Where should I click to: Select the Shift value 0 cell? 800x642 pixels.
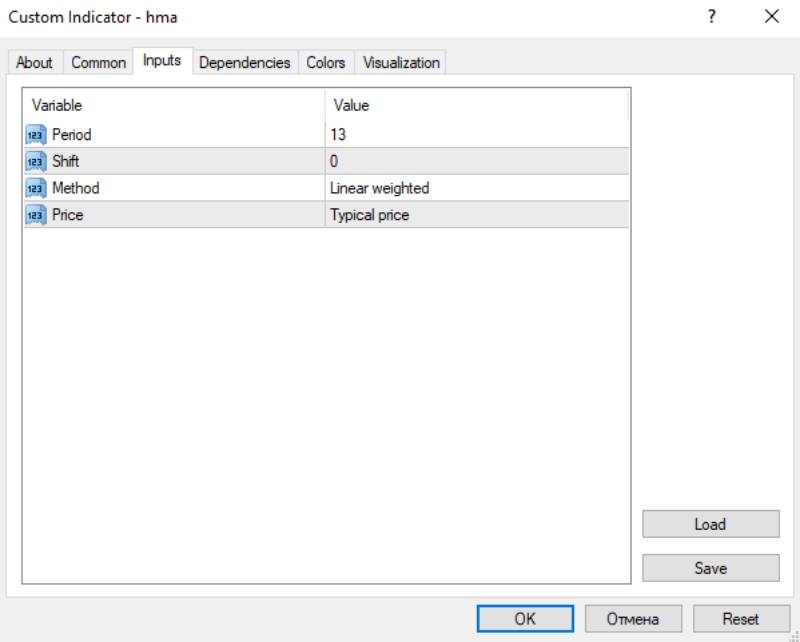[x=476, y=161]
